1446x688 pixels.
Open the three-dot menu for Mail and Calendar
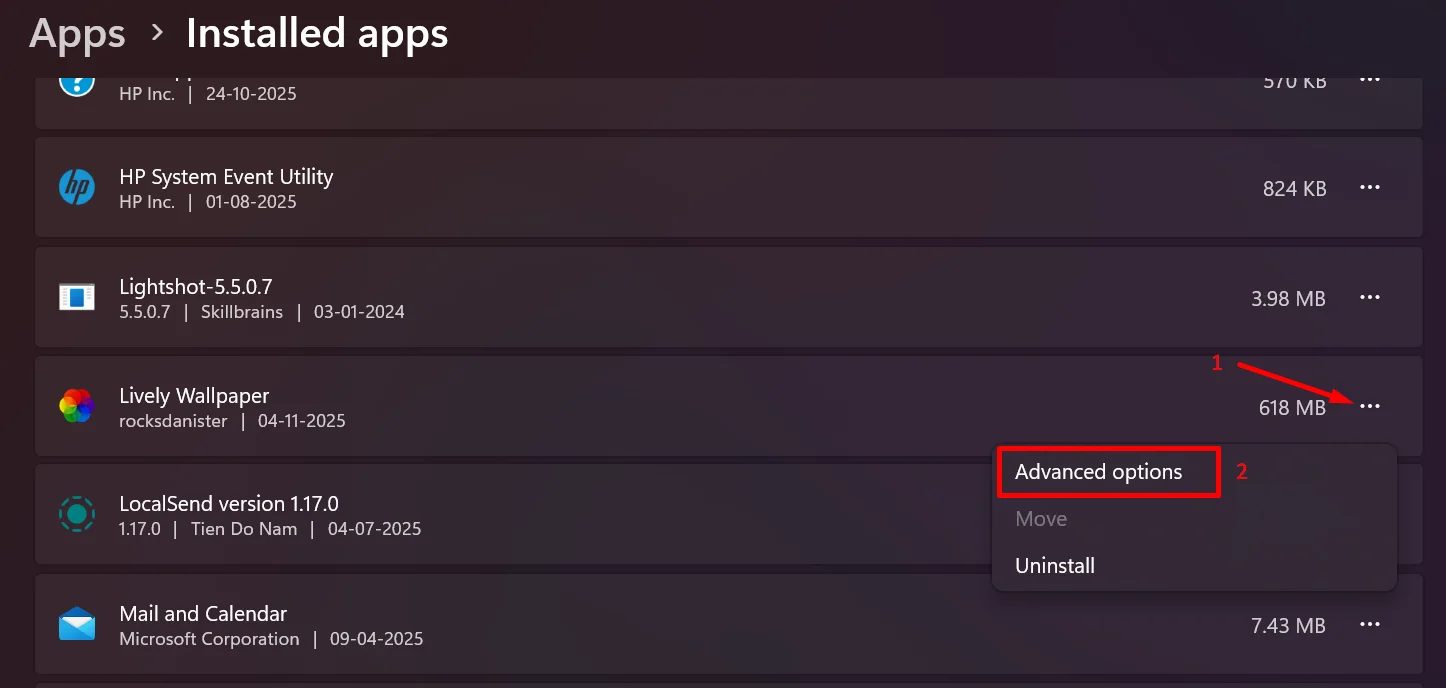pyautogui.click(x=1370, y=624)
